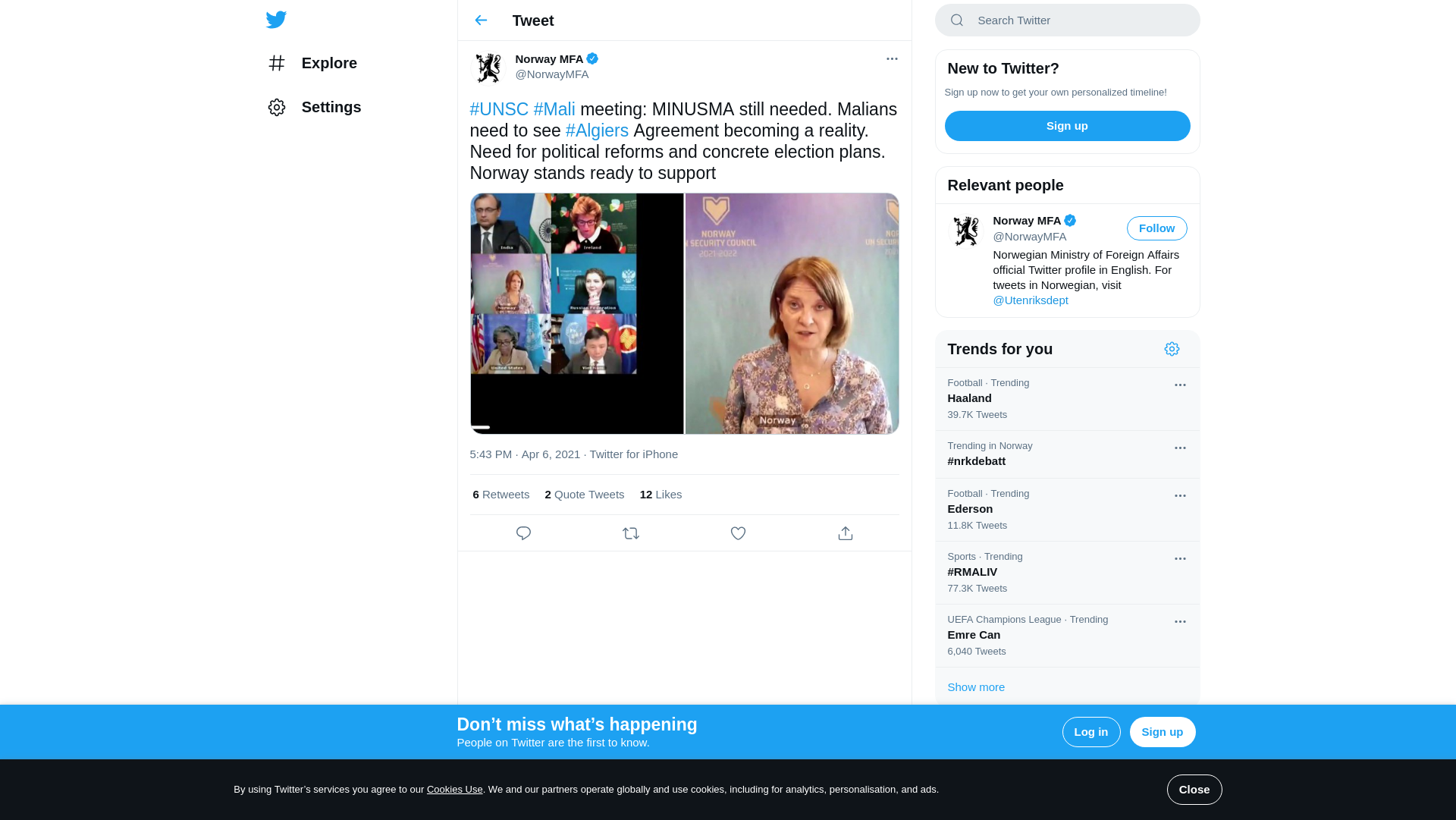
Task: Open the Norway speaker video thumbnail
Action: click(792, 313)
